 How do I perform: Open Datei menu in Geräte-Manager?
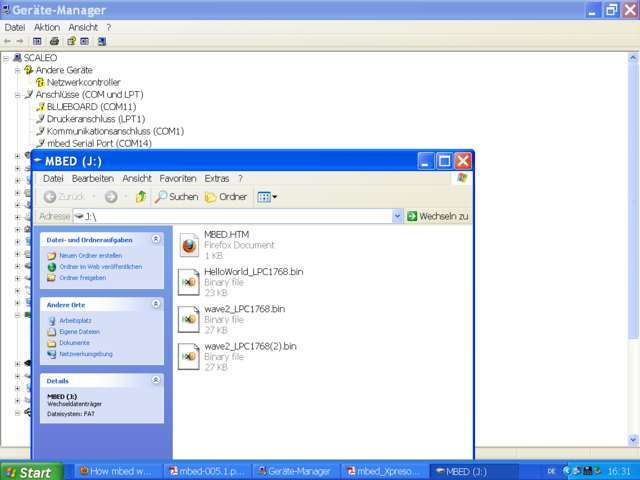pyautogui.click(x=15, y=27)
